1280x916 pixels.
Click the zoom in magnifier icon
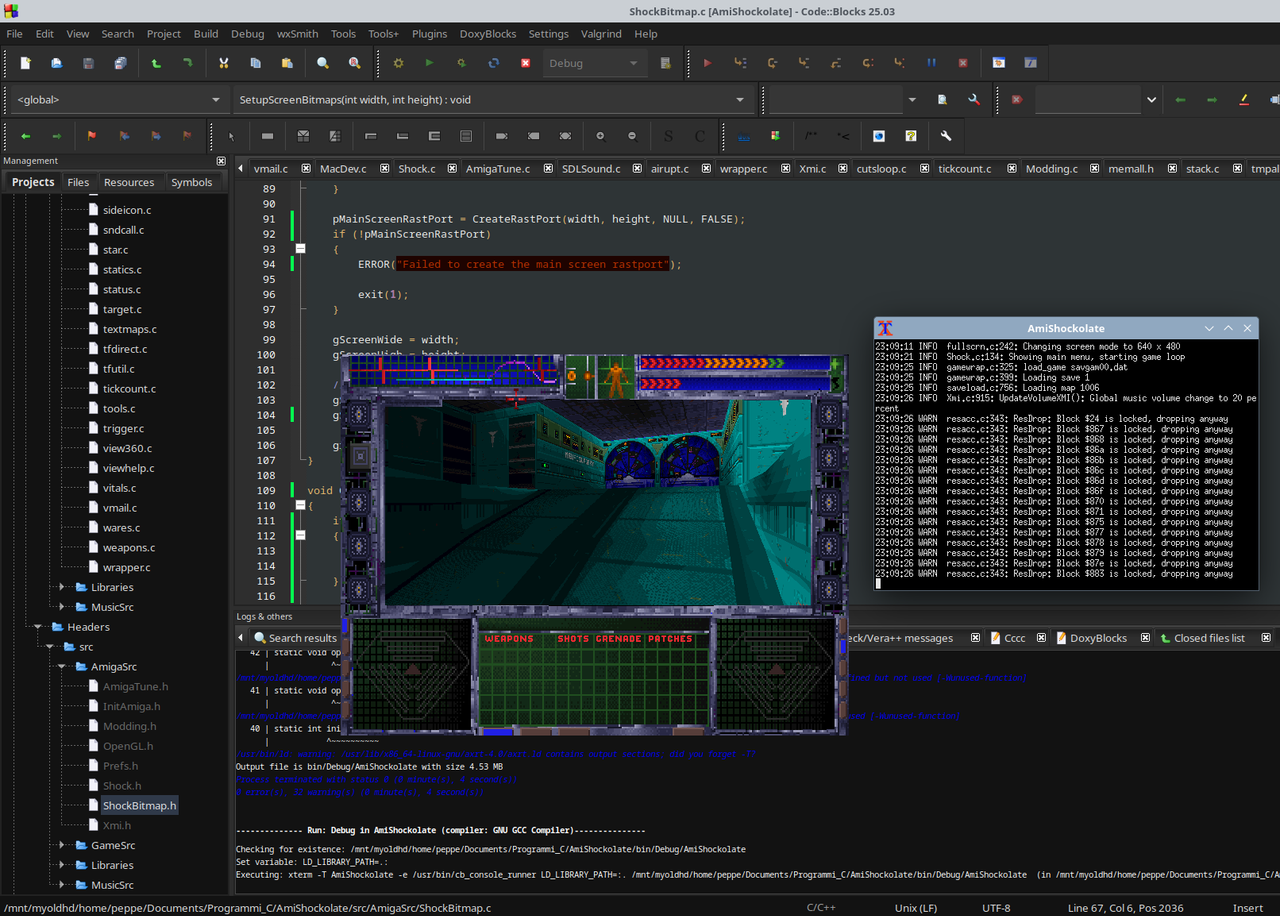[600, 136]
